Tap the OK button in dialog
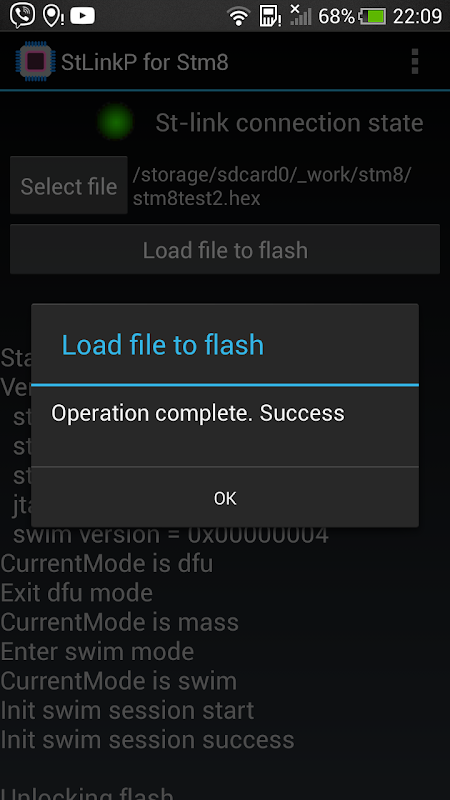The height and width of the screenshot is (800, 450). tap(225, 498)
